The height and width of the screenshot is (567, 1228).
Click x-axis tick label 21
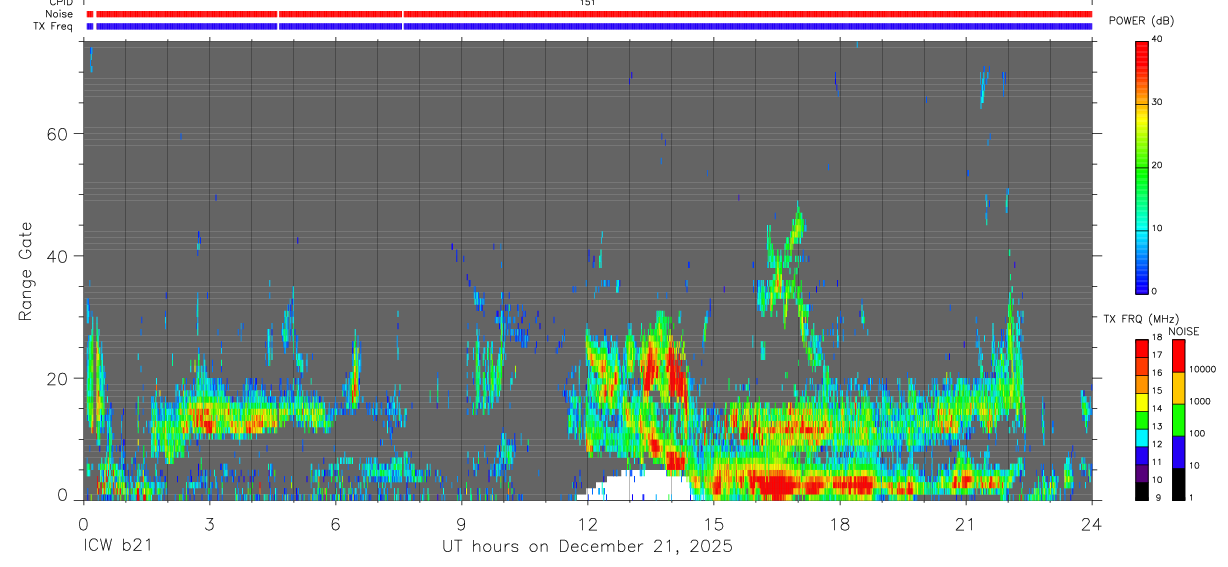(x=966, y=524)
